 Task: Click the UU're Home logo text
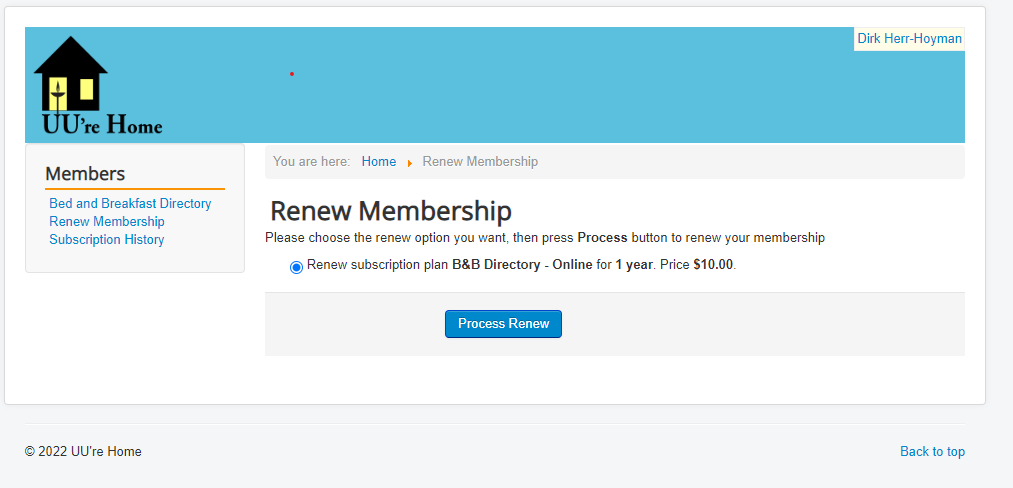tap(102, 123)
